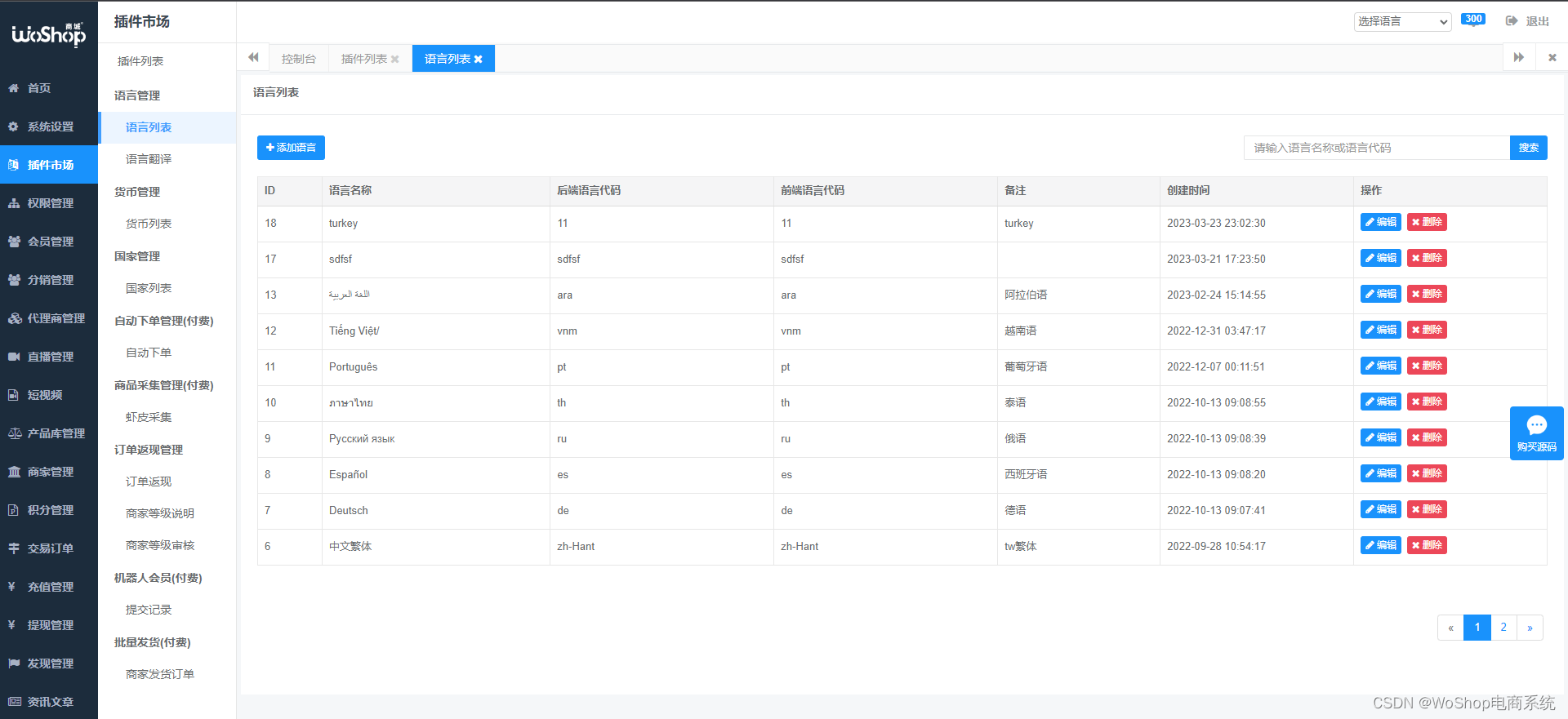
Task: Open 直播管理 in sidebar
Action: point(49,357)
